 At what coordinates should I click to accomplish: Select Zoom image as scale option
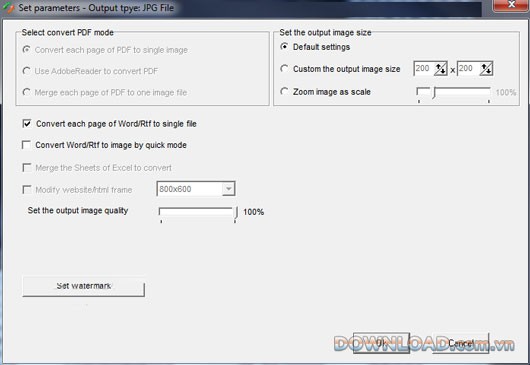click(284, 91)
